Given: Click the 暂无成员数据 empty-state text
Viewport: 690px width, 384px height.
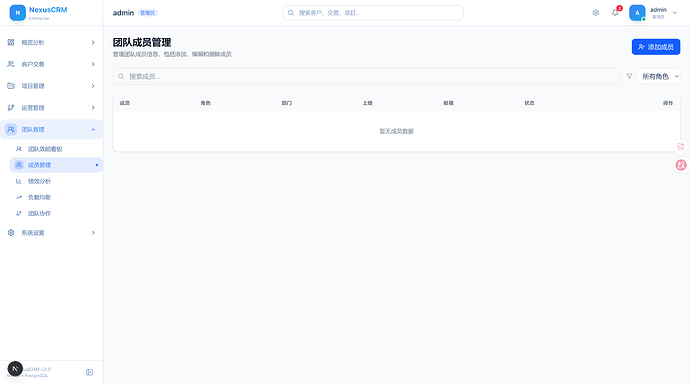Looking at the screenshot, I should [396, 131].
